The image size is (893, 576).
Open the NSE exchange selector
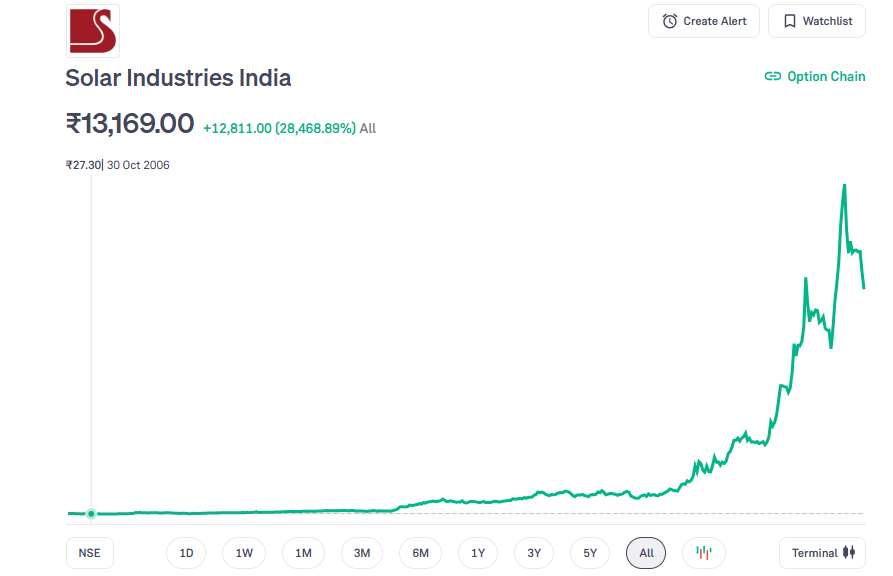90,553
